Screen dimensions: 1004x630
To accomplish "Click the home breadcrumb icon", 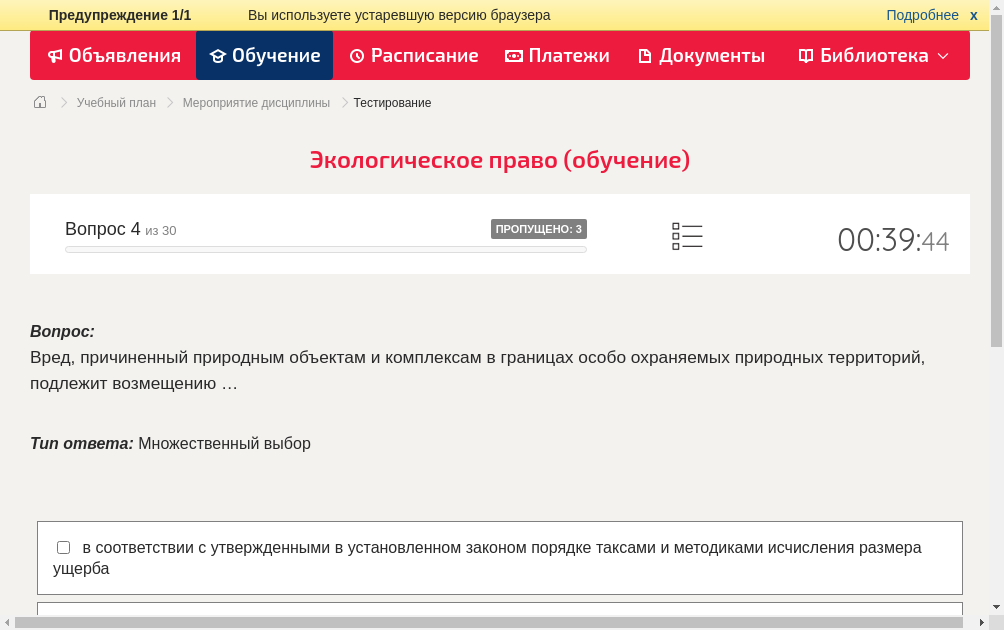I will 39,101.
